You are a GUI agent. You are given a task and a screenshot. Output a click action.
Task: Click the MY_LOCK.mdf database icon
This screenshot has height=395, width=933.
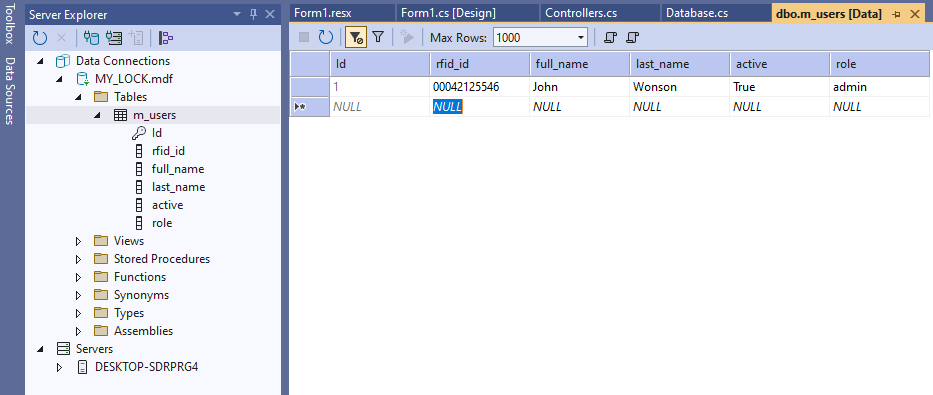[83, 79]
